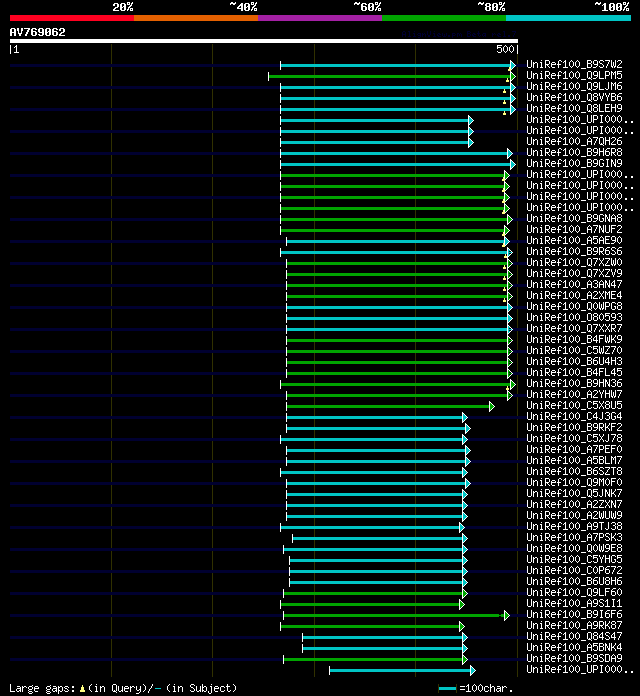Click the UniRef100_O80593 label
The height and width of the screenshot is (696, 640).
click(574, 317)
